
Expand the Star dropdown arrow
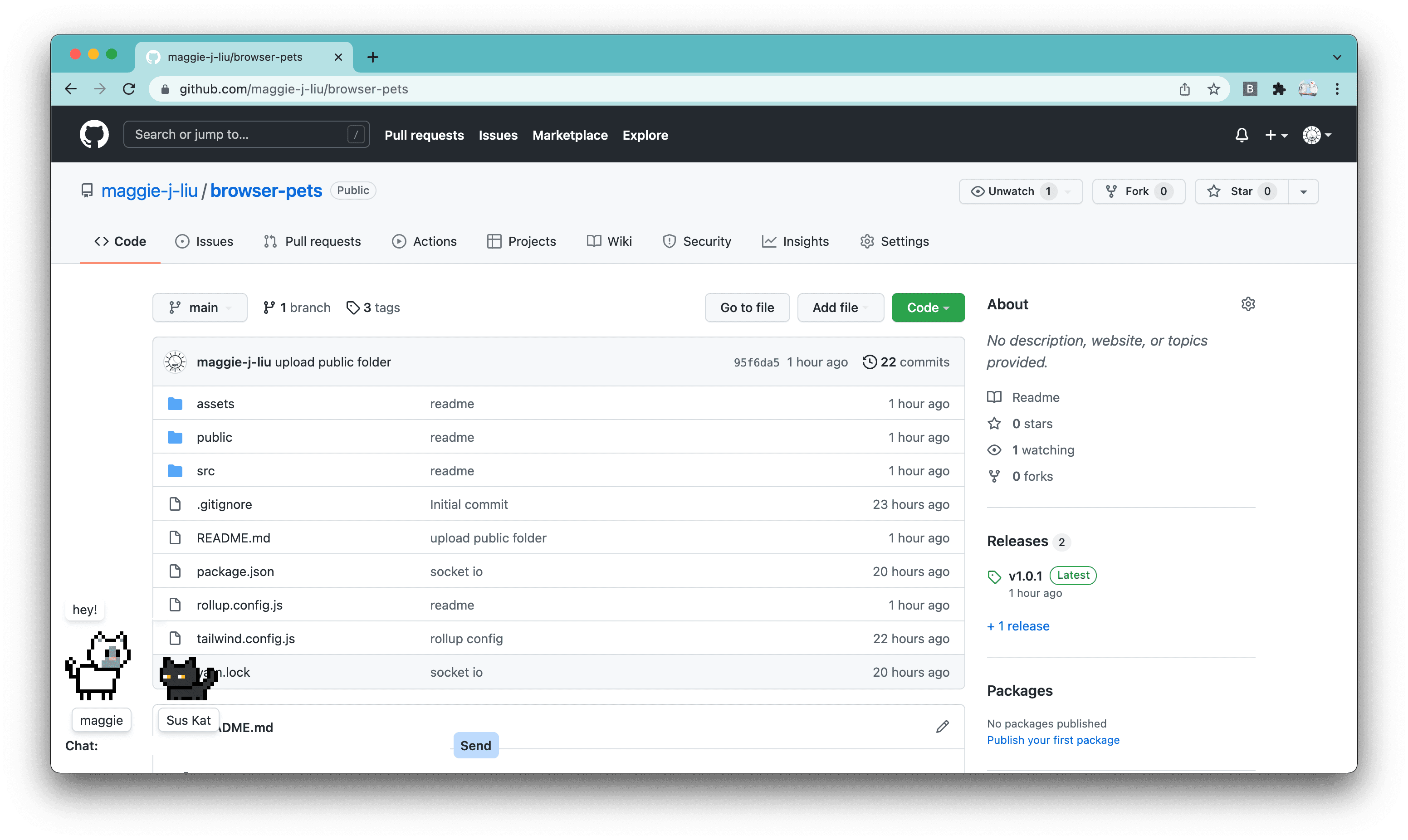1305,191
